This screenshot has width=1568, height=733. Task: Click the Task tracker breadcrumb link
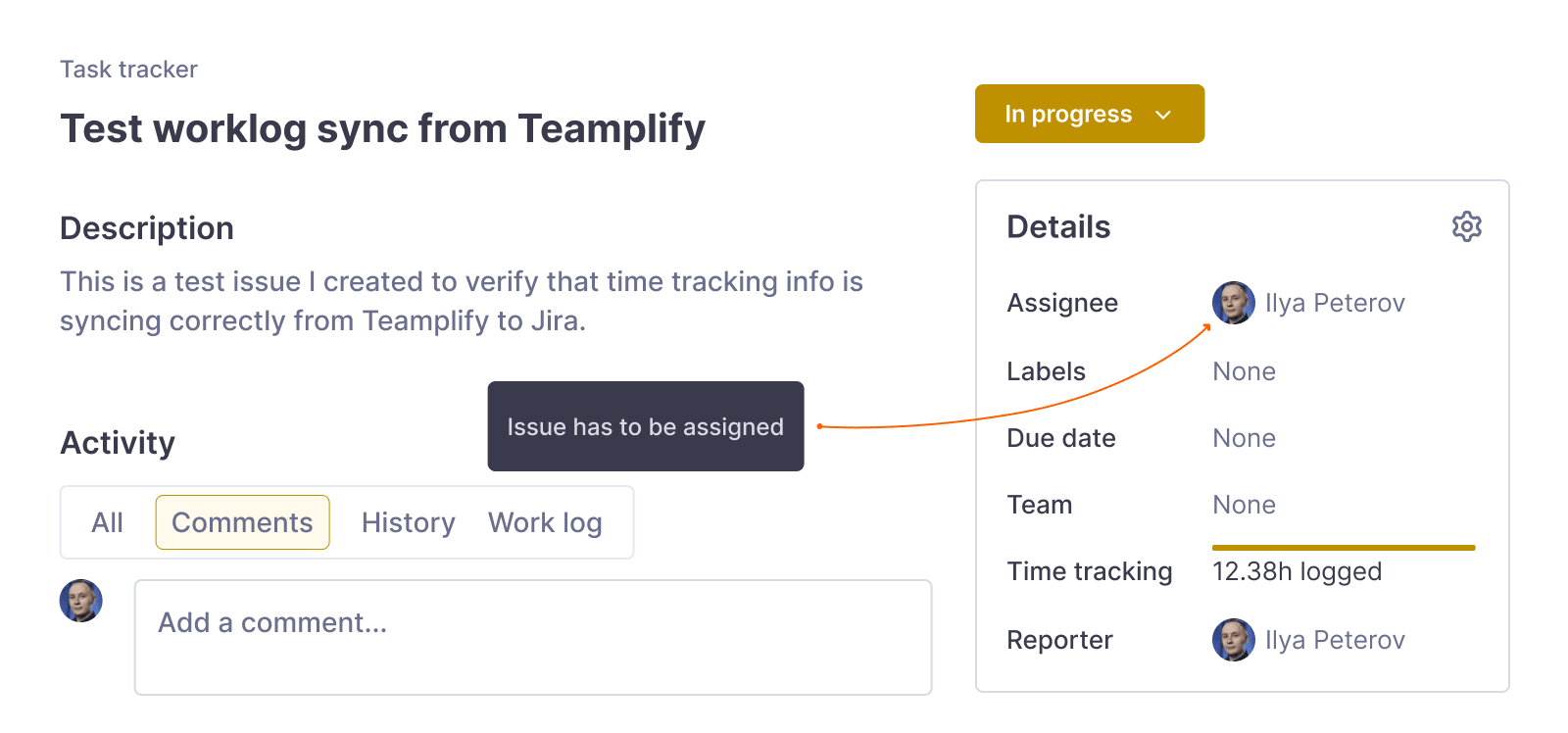pyautogui.click(x=128, y=70)
